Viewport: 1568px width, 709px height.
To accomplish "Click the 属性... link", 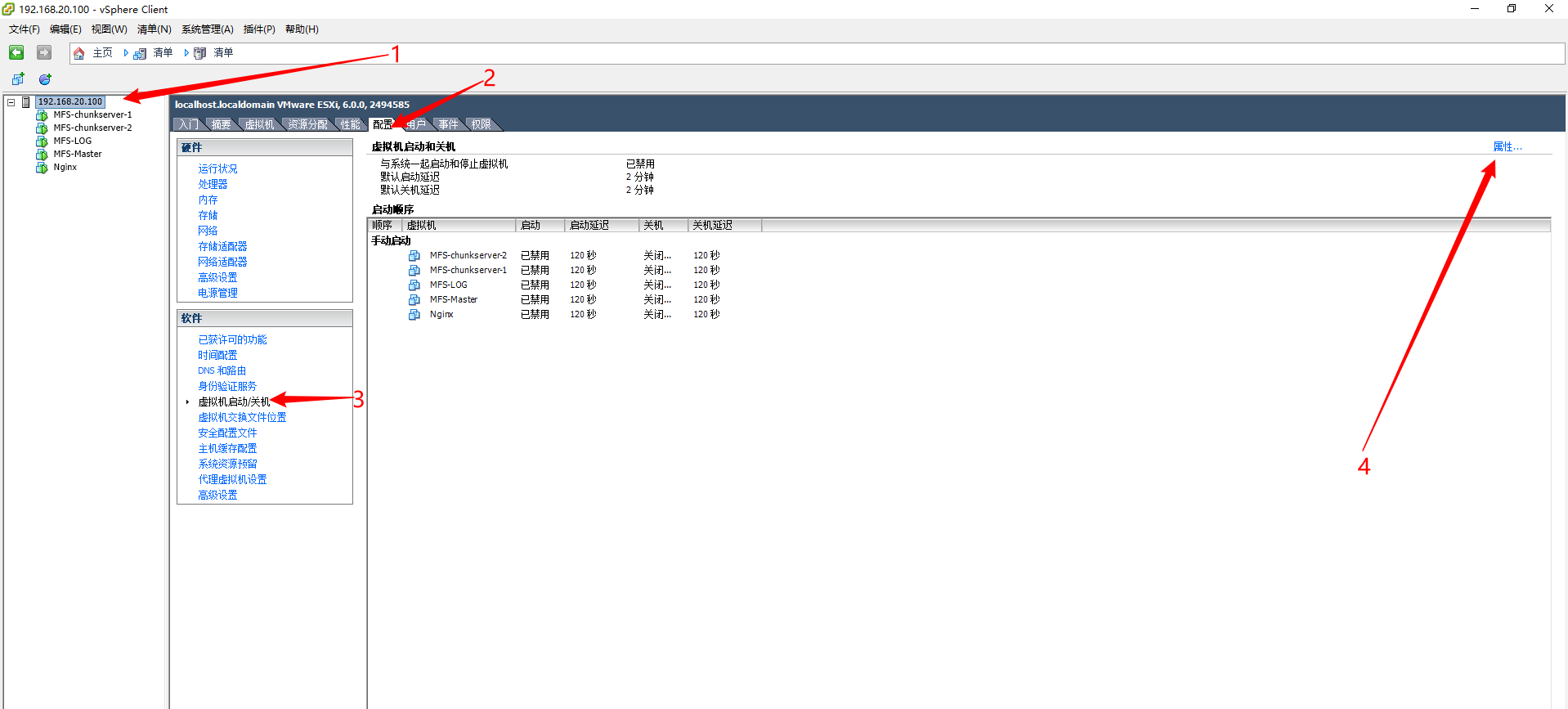I will 1507,147.
